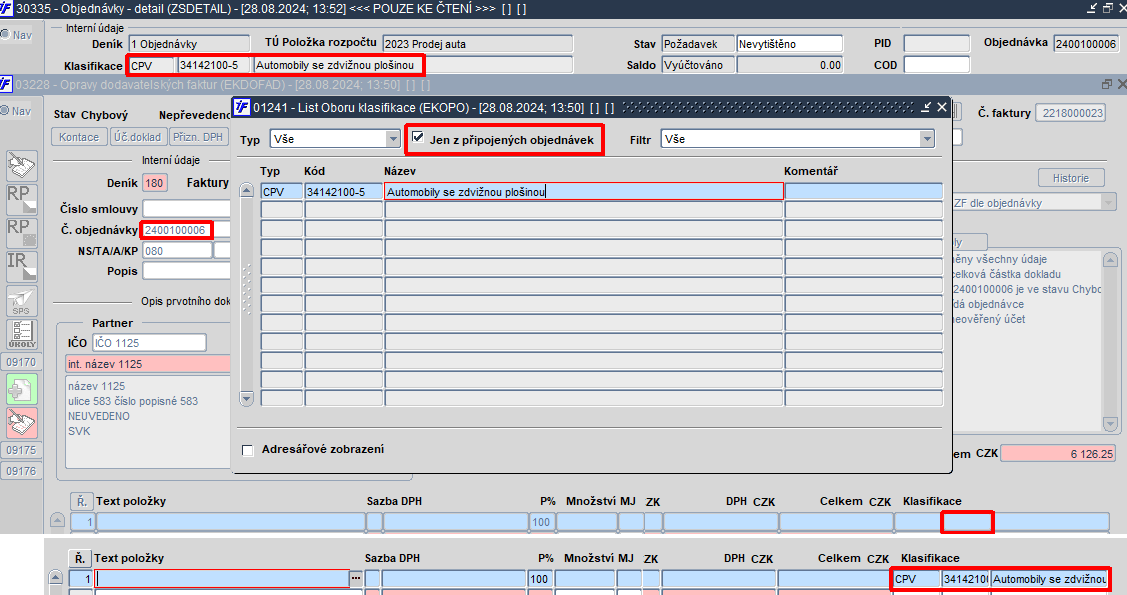Click the Číslo smlouvy input field
Image resolution: width=1127 pixels, height=595 pixels.
tap(186, 209)
